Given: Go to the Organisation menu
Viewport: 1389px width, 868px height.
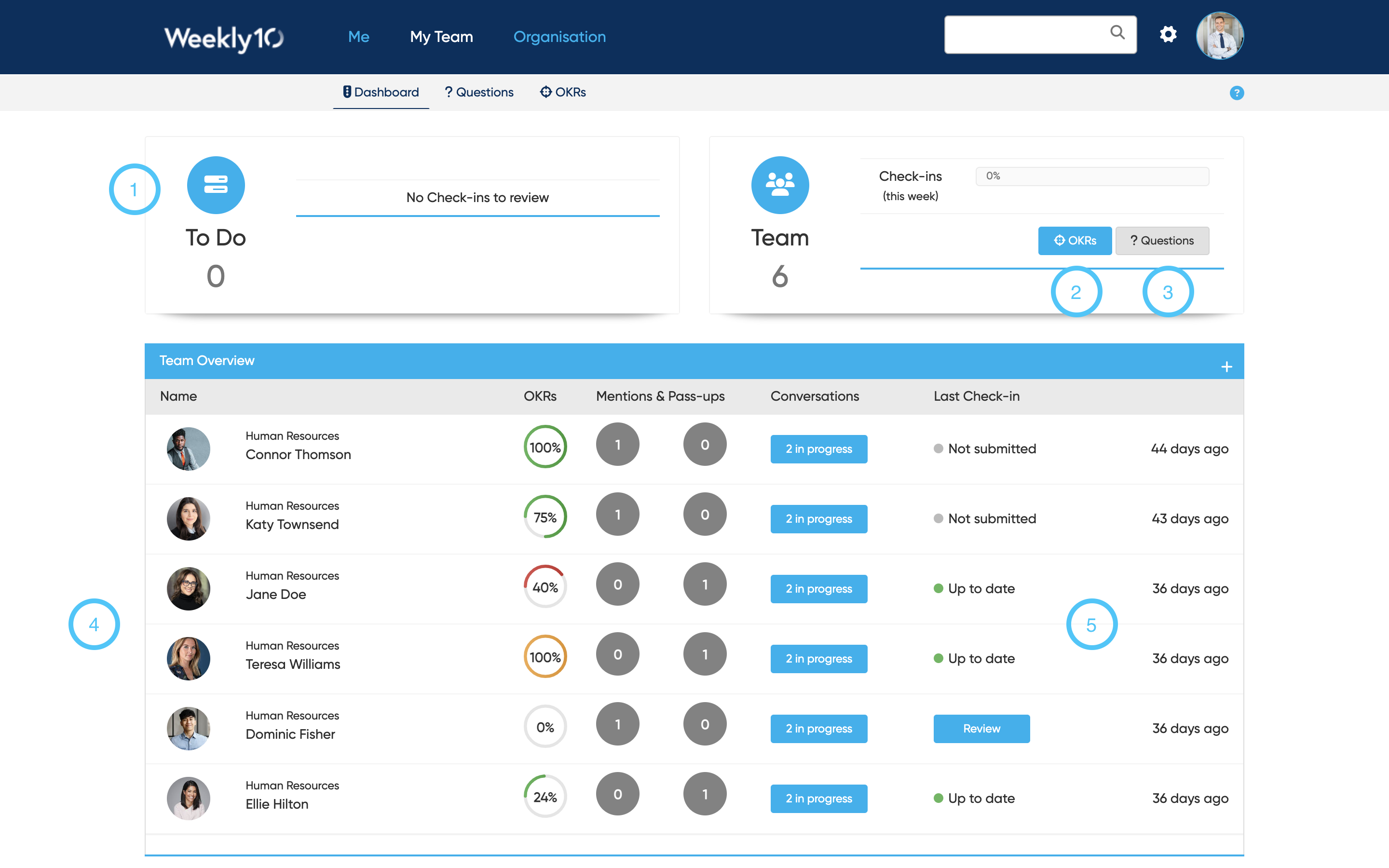Looking at the screenshot, I should [x=559, y=37].
